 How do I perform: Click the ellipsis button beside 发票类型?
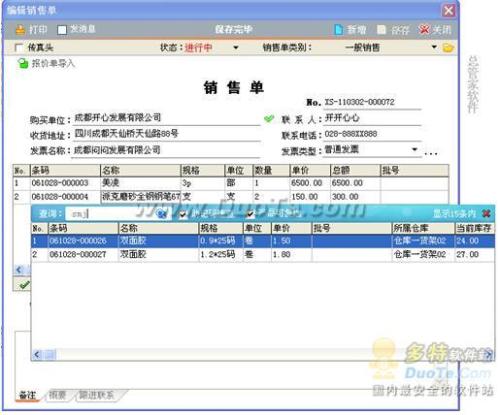point(431,154)
